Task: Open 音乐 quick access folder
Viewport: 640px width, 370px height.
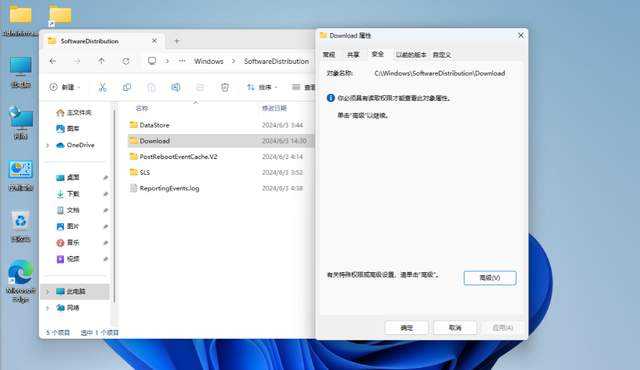Action: point(68,243)
